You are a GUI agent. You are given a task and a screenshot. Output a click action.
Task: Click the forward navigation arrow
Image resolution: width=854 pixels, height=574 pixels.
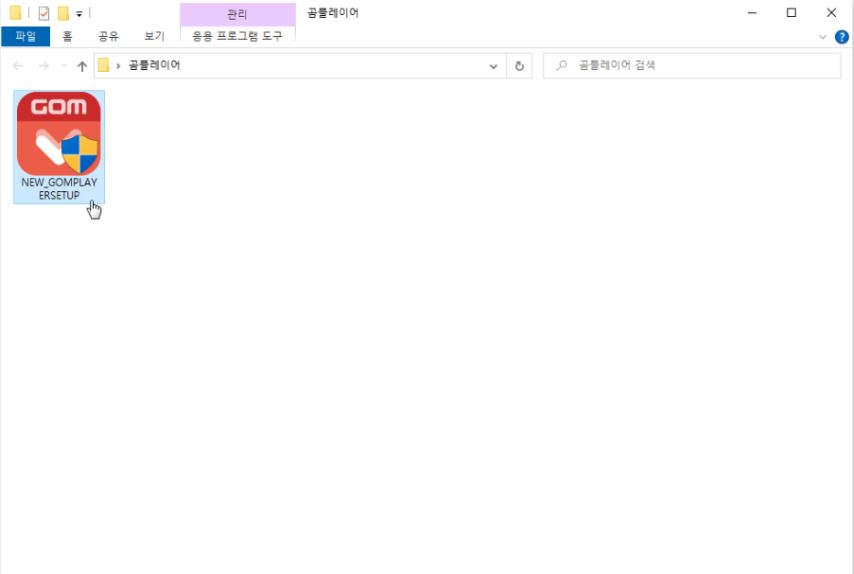[43, 66]
